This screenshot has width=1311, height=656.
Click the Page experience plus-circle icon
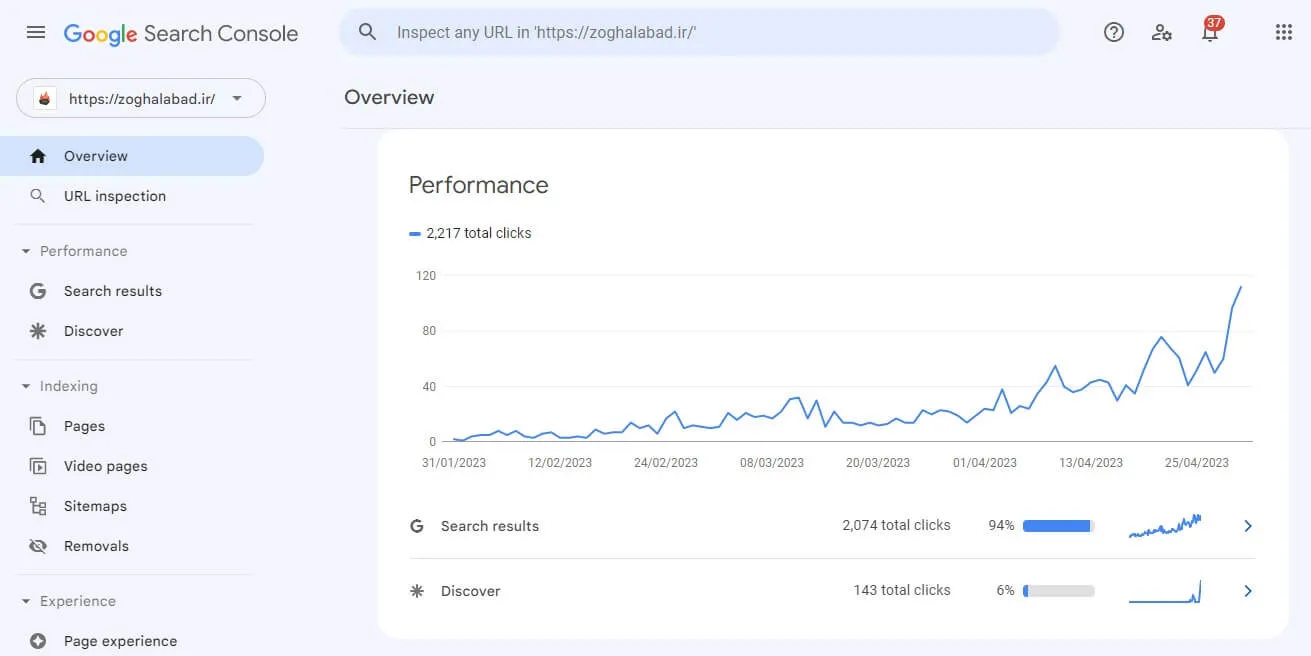pos(38,641)
